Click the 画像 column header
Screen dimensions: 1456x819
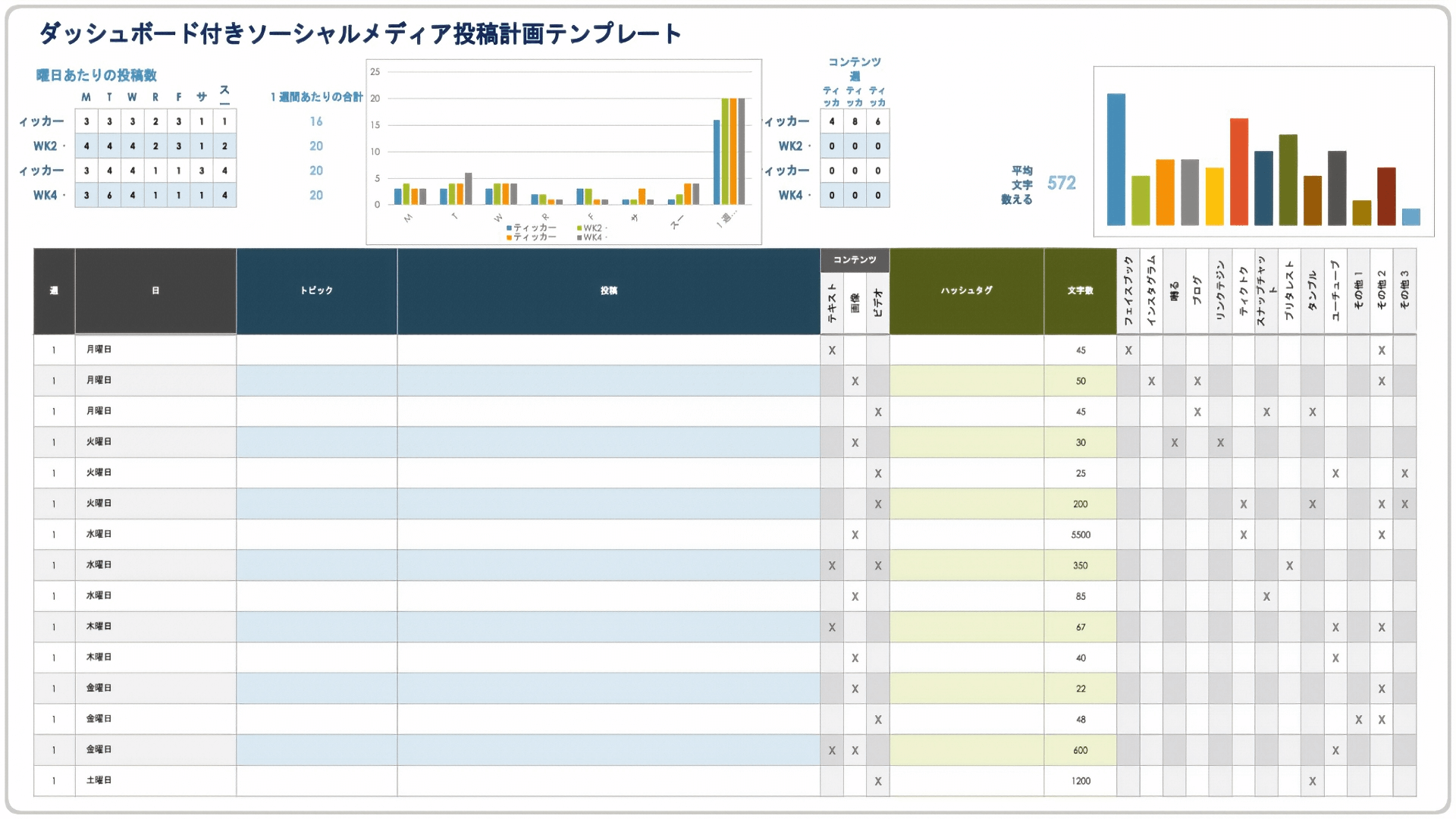[855, 303]
